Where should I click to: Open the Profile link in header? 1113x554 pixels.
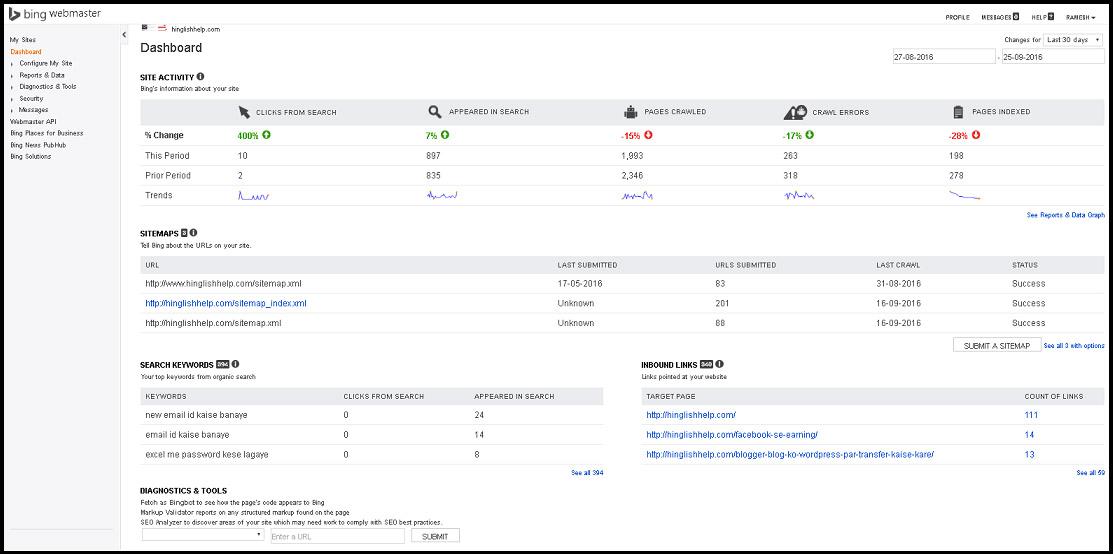pos(958,16)
